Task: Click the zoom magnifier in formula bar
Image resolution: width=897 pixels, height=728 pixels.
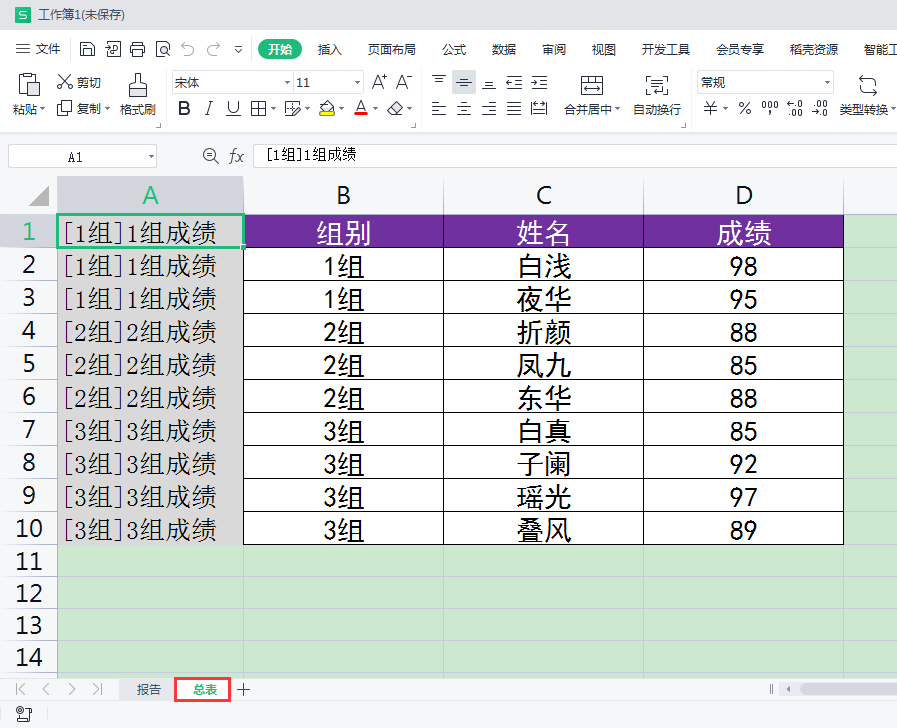Action: point(211,156)
